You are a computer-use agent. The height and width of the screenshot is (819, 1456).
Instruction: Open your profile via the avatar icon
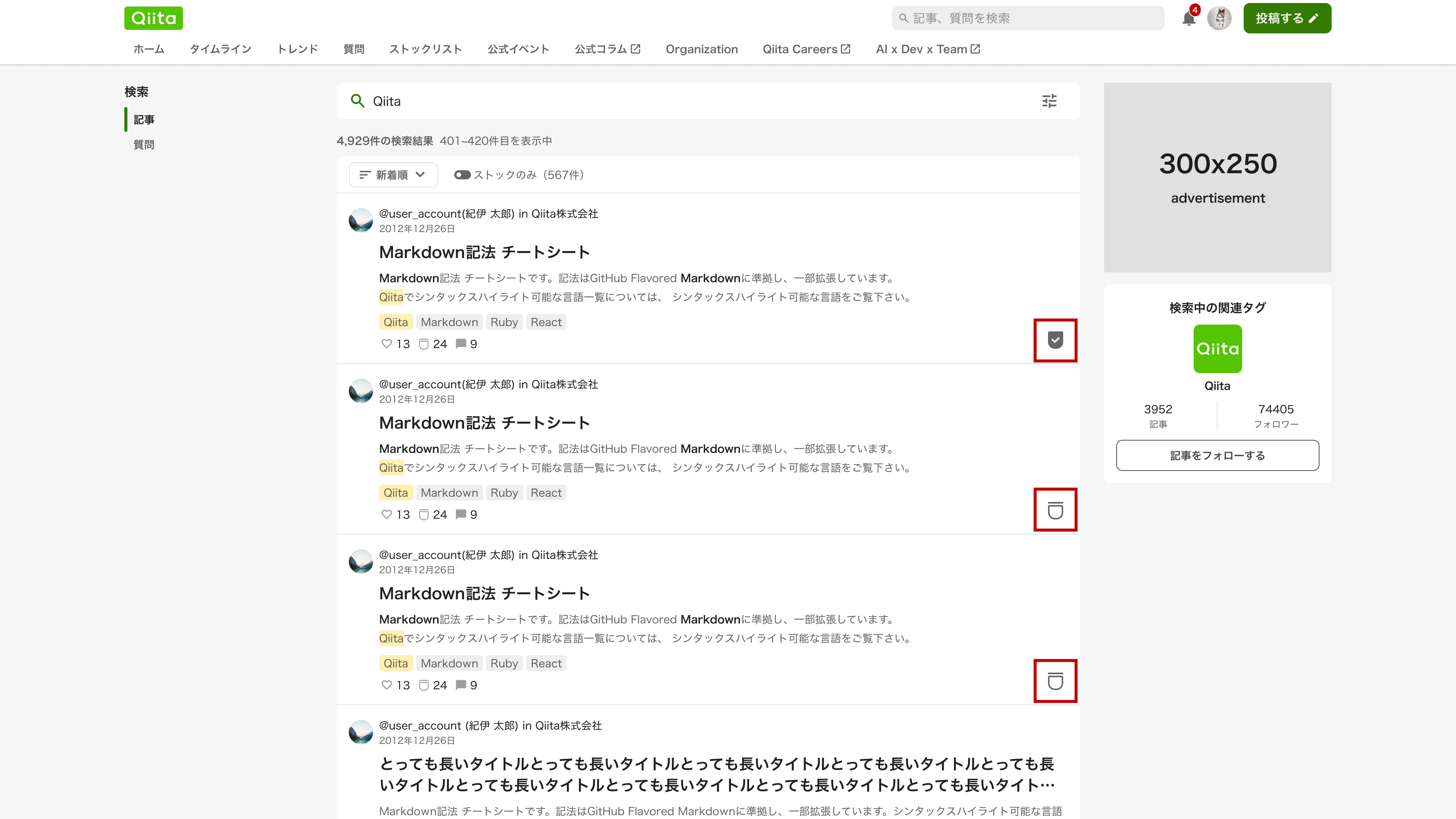click(1220, 17)
